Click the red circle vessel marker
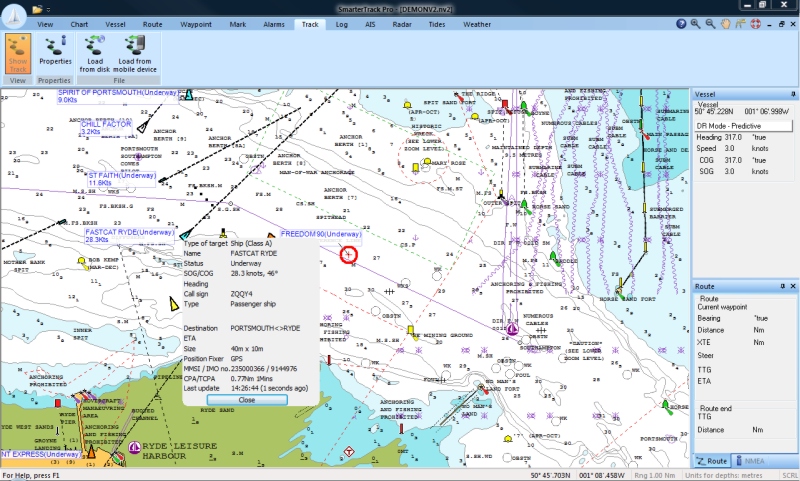 [348, 255]
